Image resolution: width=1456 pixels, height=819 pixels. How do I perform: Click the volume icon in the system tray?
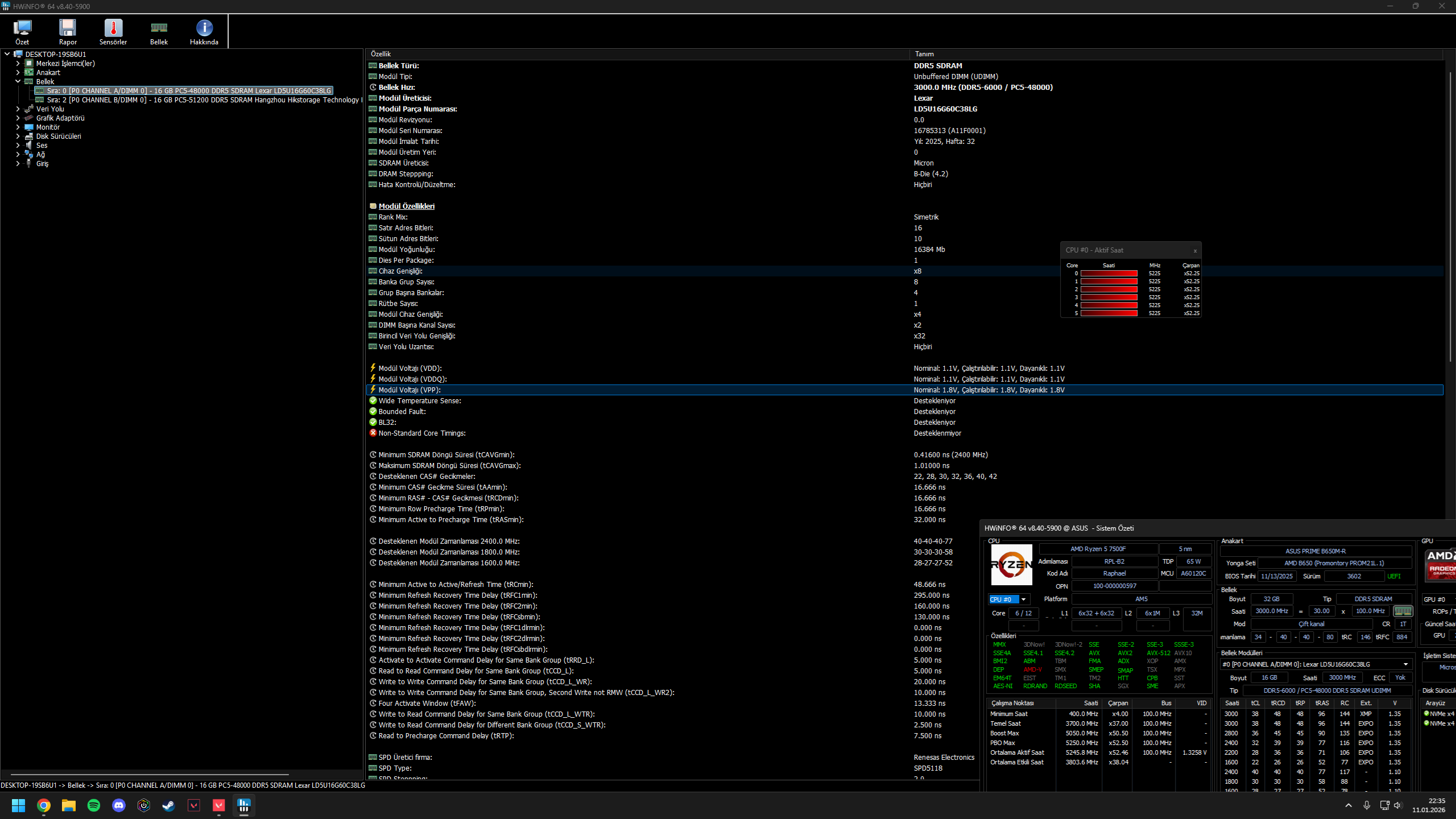coord(1397,805)
